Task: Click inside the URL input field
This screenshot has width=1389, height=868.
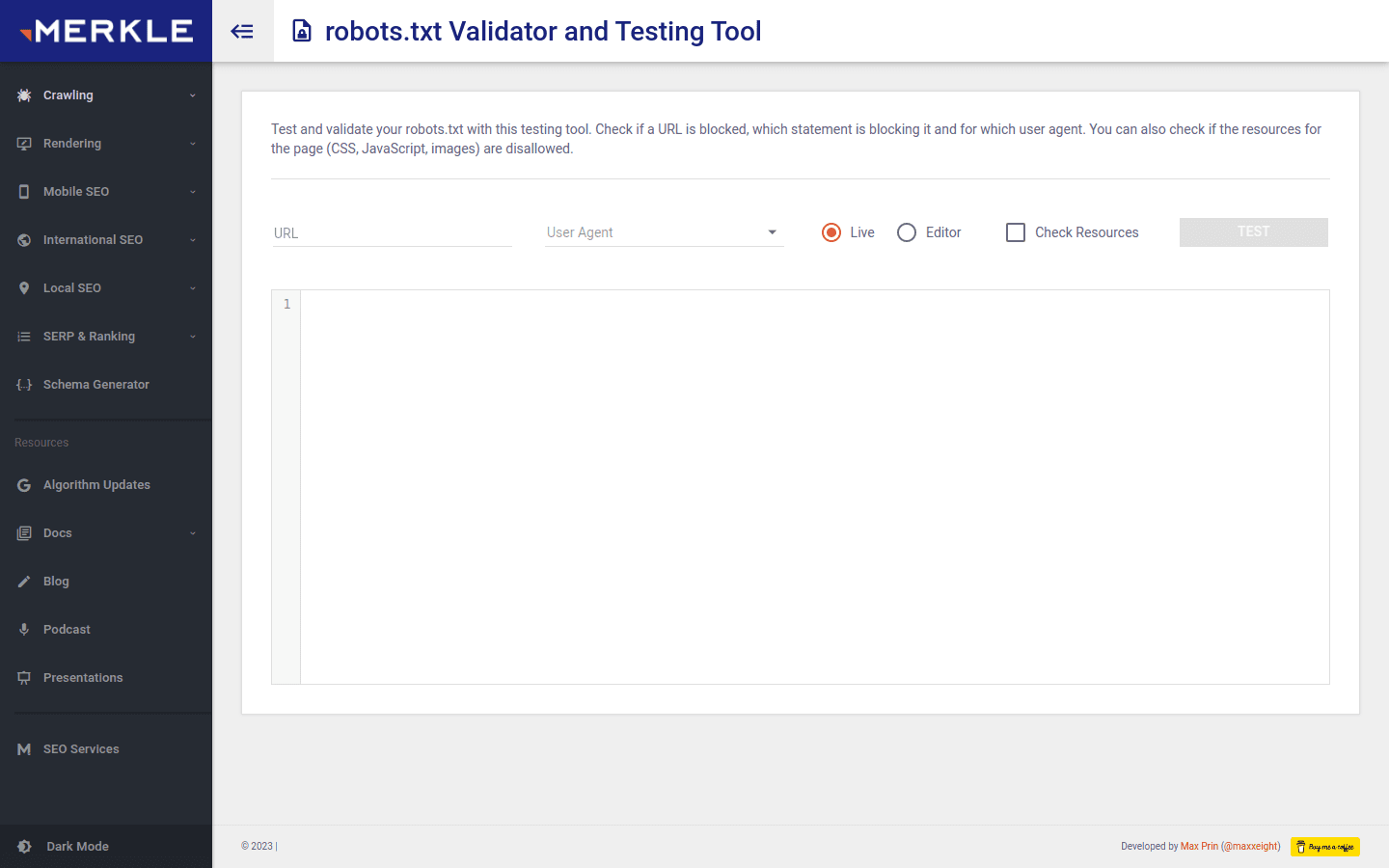Action: pyautogui.click(x=391, y=232)
